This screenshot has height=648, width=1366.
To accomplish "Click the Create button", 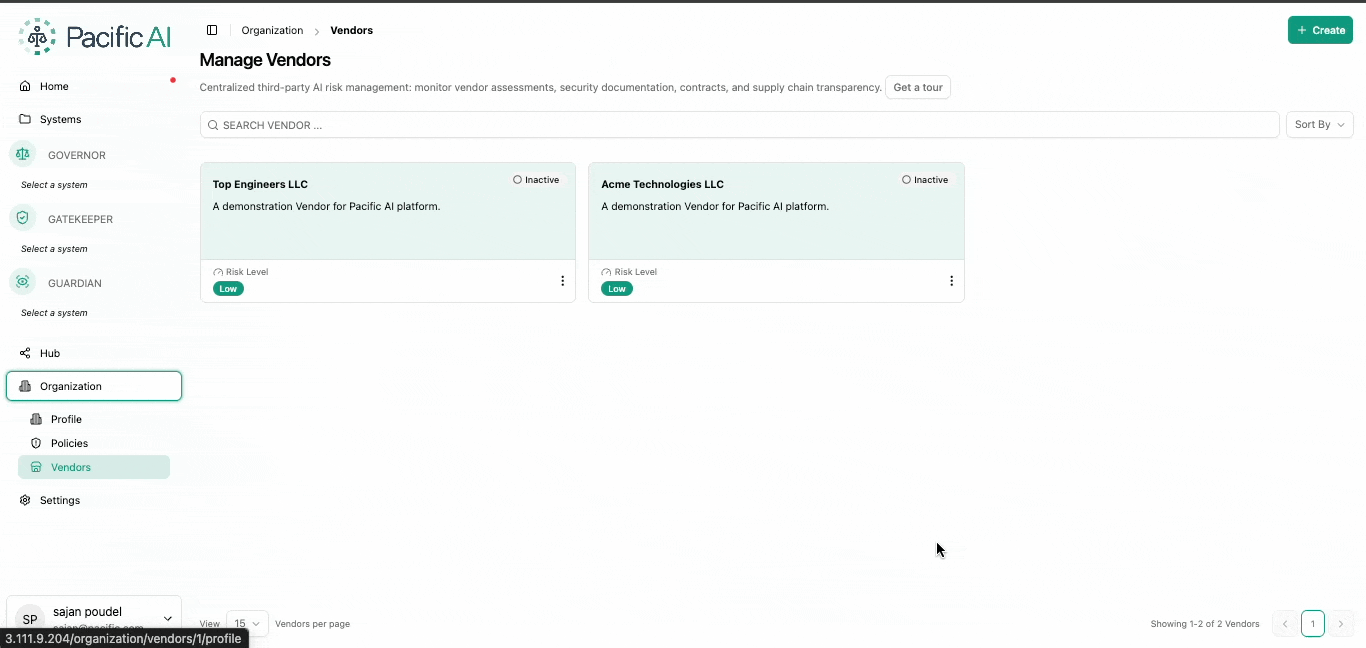I will pos(1320,30).
